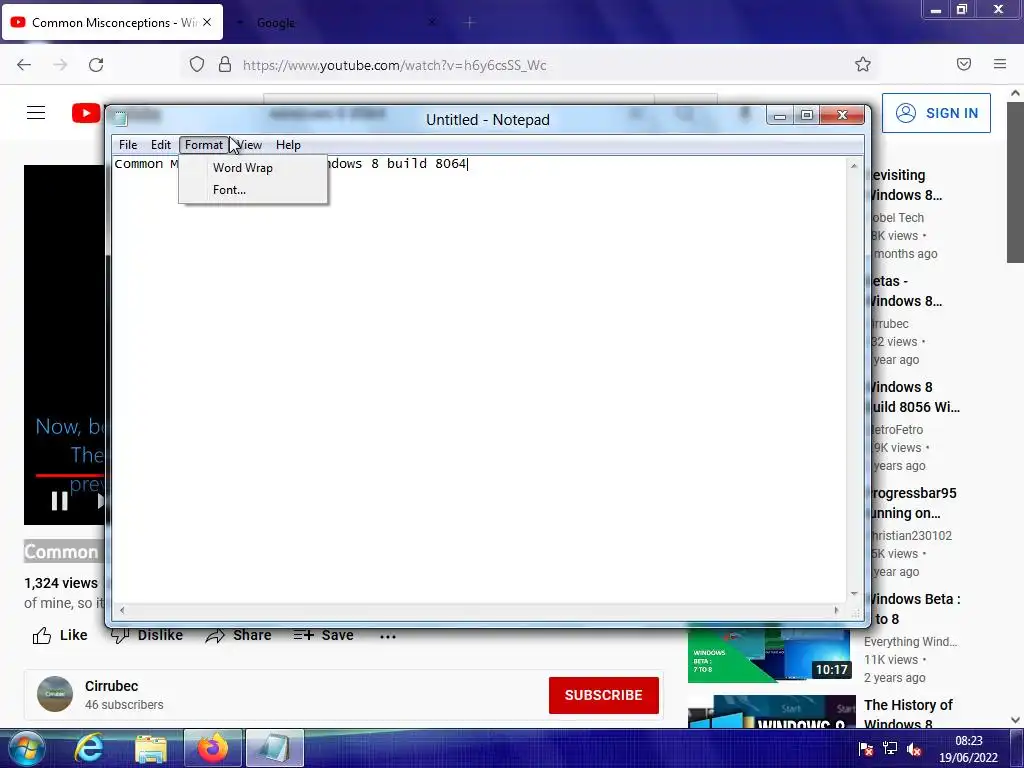Open the Help menu in Notepad
The width and height of the screenshot is (1024, 768).
(288, 145)
